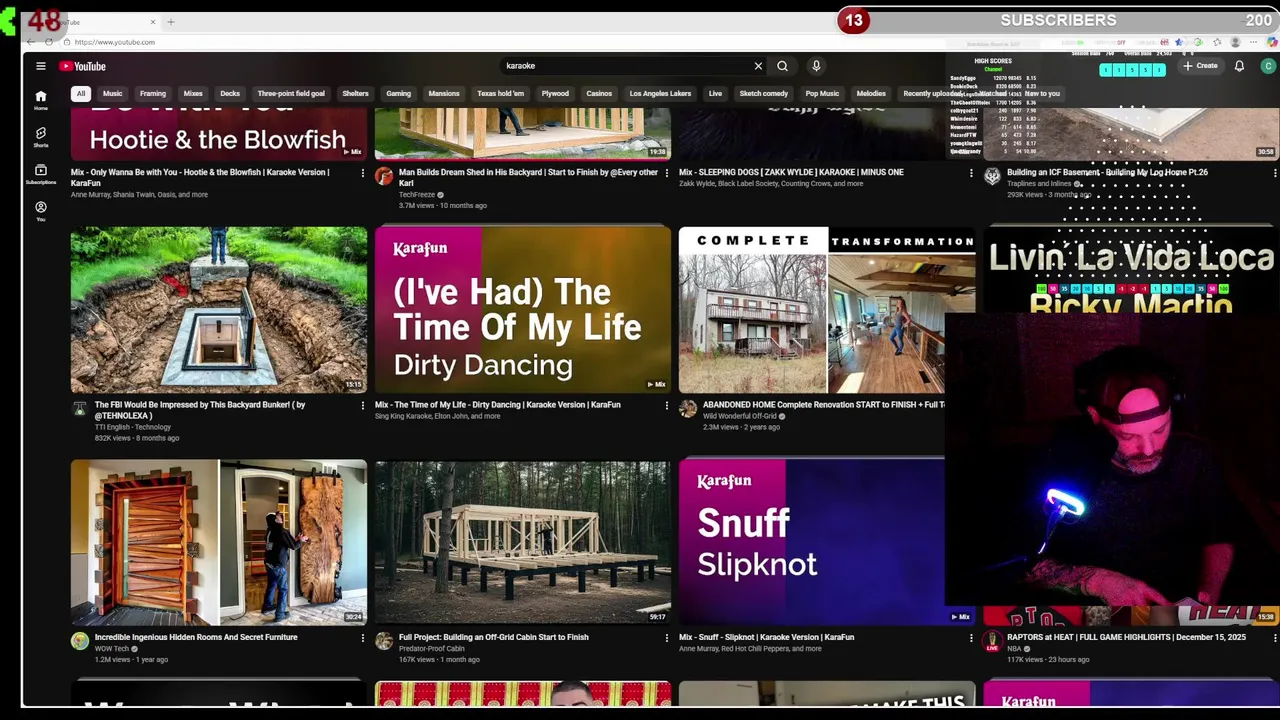Open the You page in sidebar

(x=41, y=211)
